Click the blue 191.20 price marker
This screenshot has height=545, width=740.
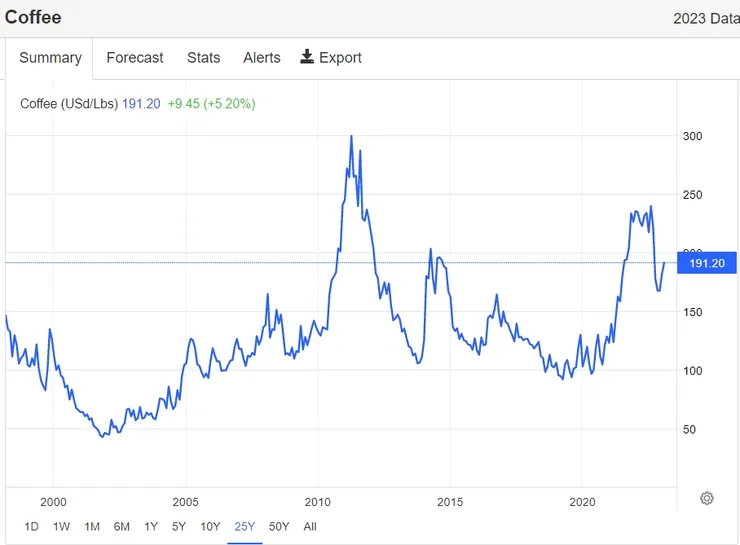[706, 263]
